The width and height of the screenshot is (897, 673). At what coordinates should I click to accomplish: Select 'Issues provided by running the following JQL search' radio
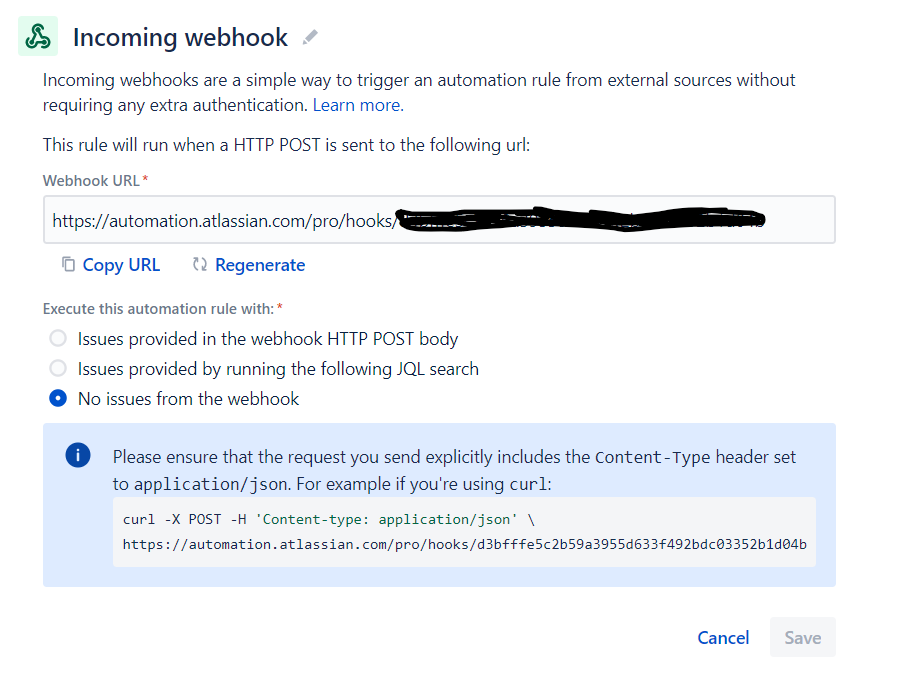coord(58,368)
